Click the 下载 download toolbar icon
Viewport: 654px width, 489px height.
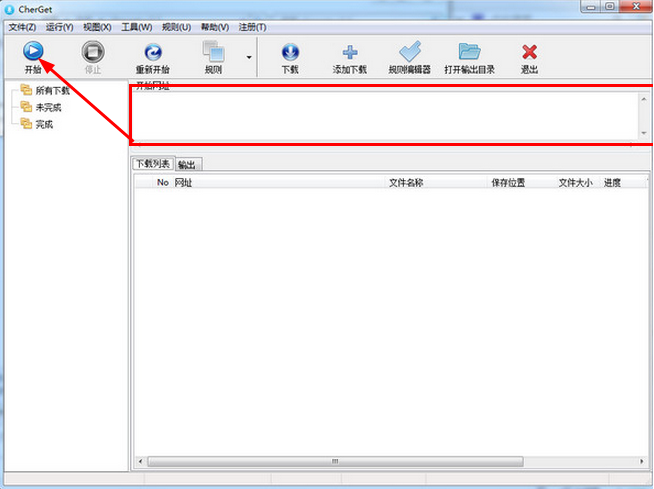click(290, 52)
